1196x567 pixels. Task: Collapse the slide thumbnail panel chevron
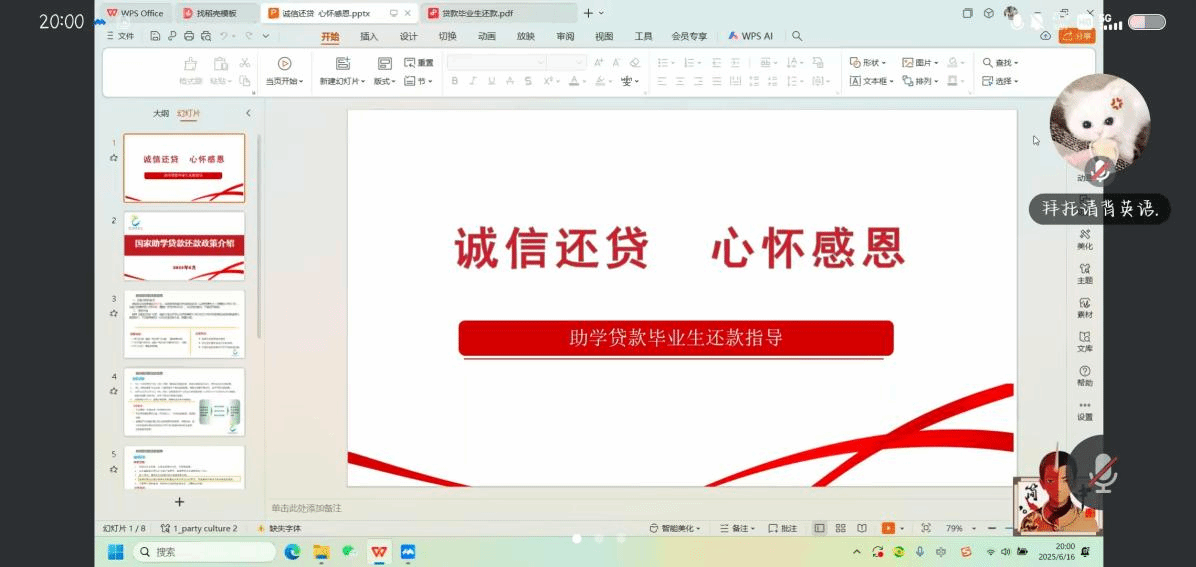[248, 113]
